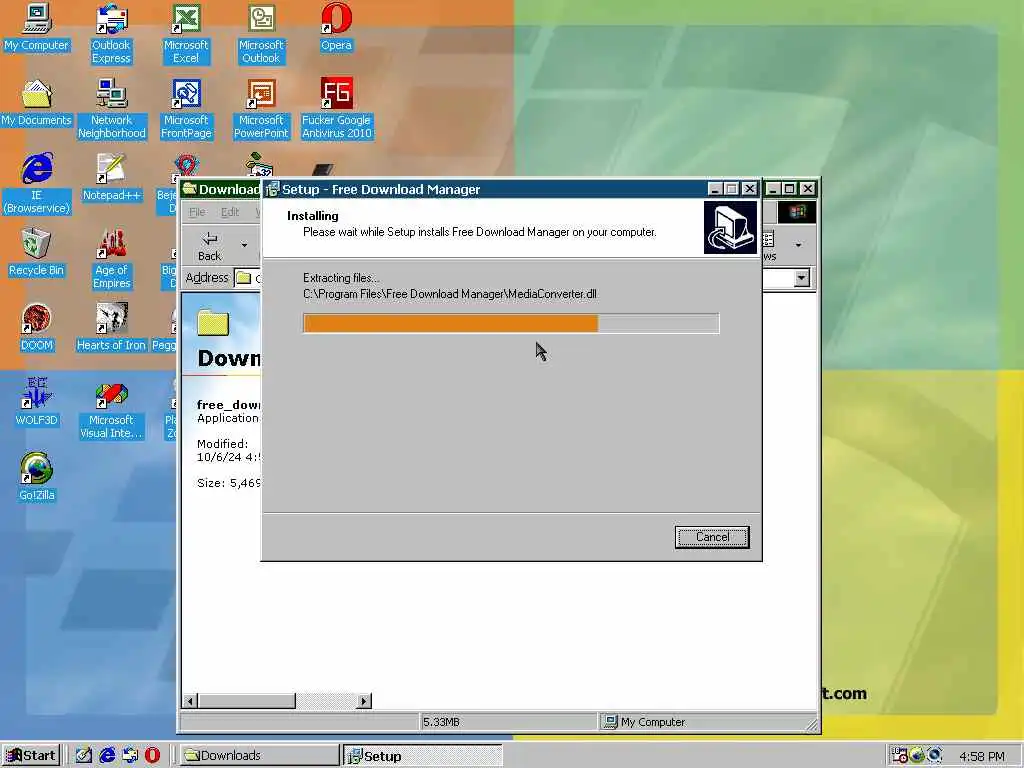
Task: Expand the Views button dropdown arrow
Action: pyautogui.click(x=798, y=246)
